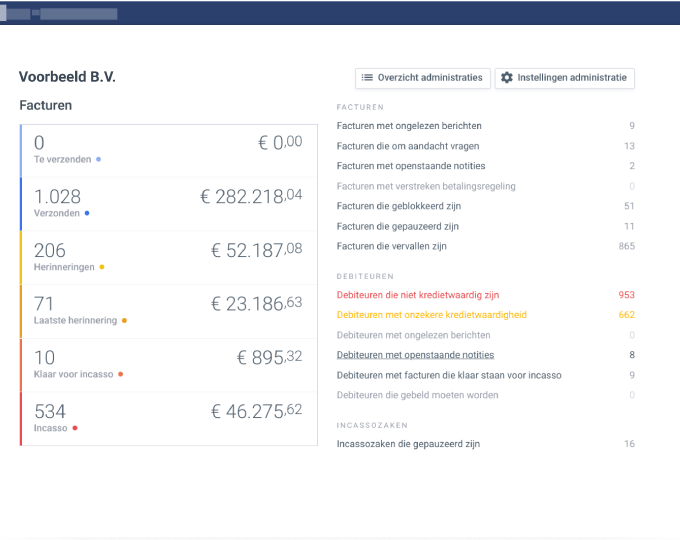
Task: Click the amount € 282.218,04
Action: (x=251, y=196)
